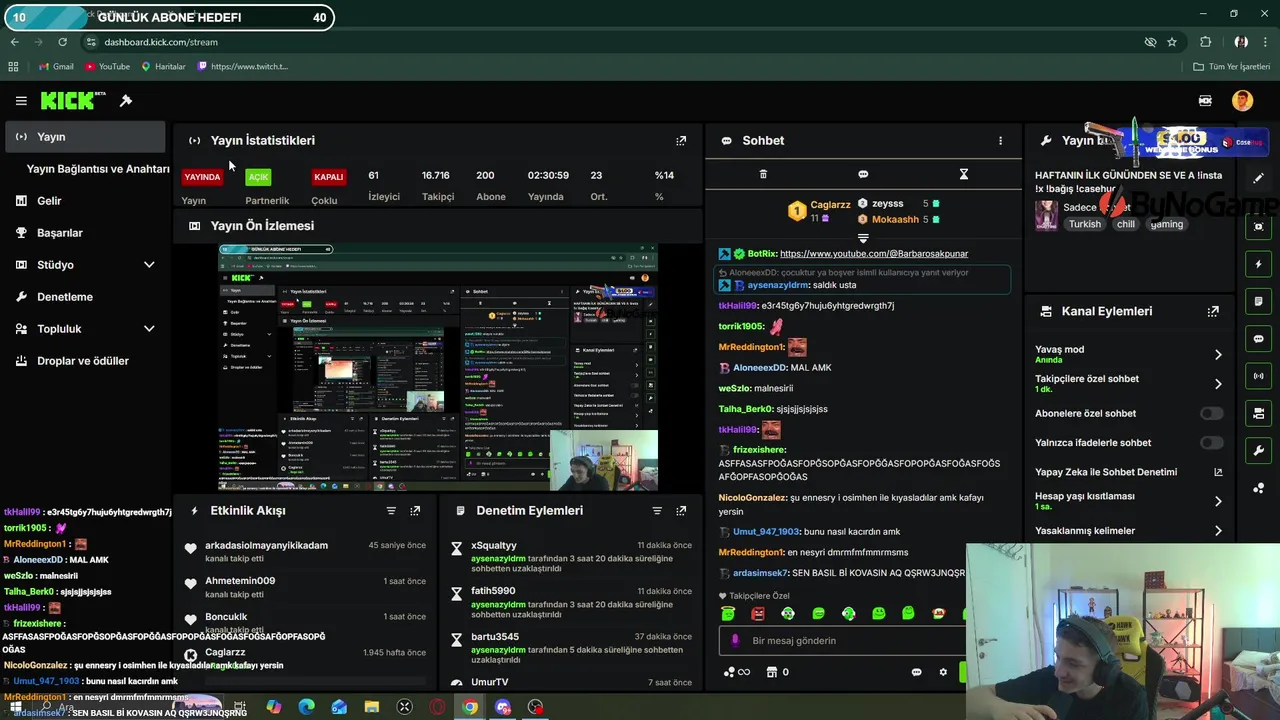1280x720 pixels.
Task: Click the microphone icon in message field
Action: pyautogui.click(x=735, y=641)
